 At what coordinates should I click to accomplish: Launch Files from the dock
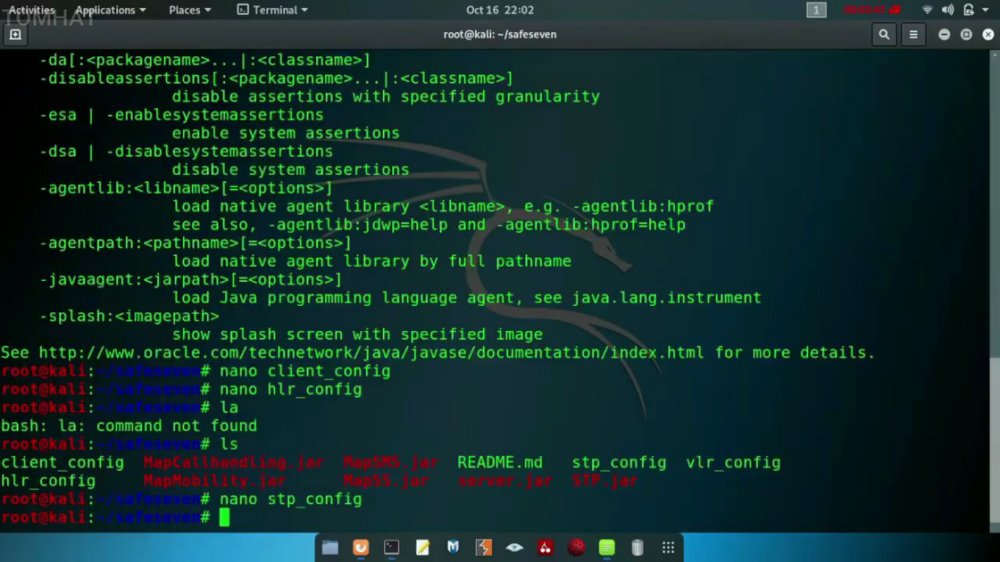click(330, 547)
